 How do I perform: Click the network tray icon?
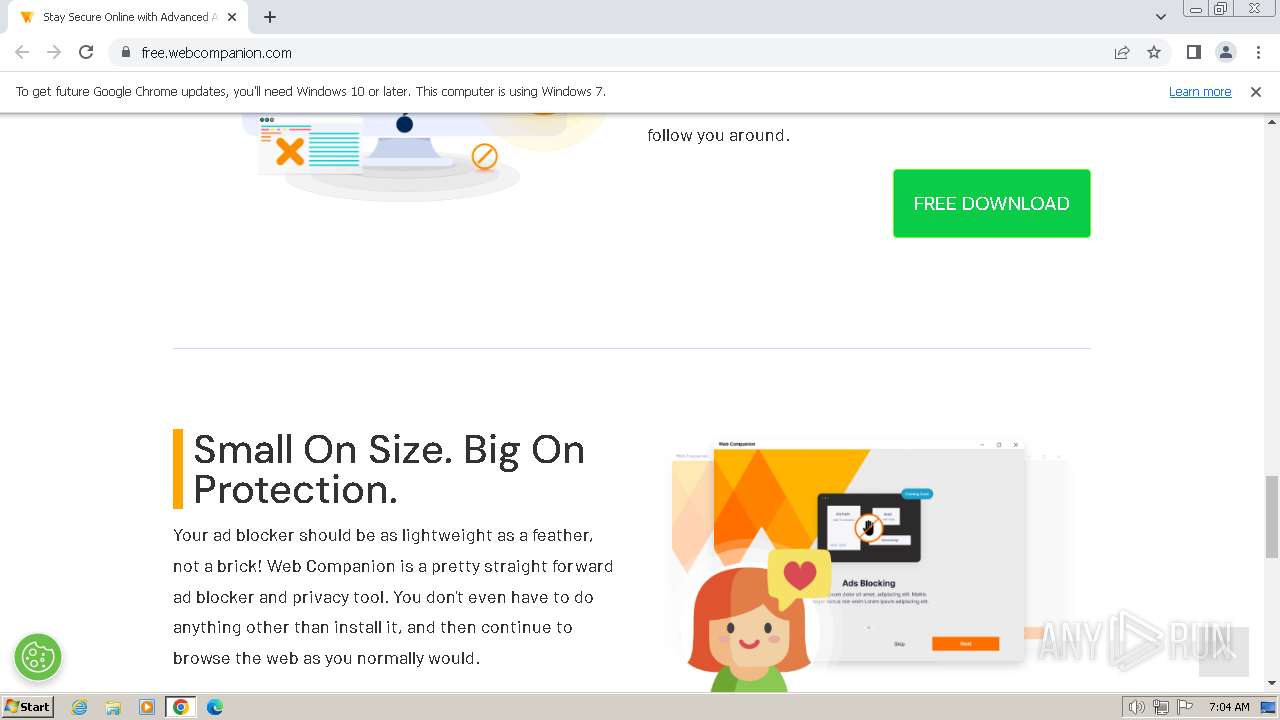point(1161,707)
